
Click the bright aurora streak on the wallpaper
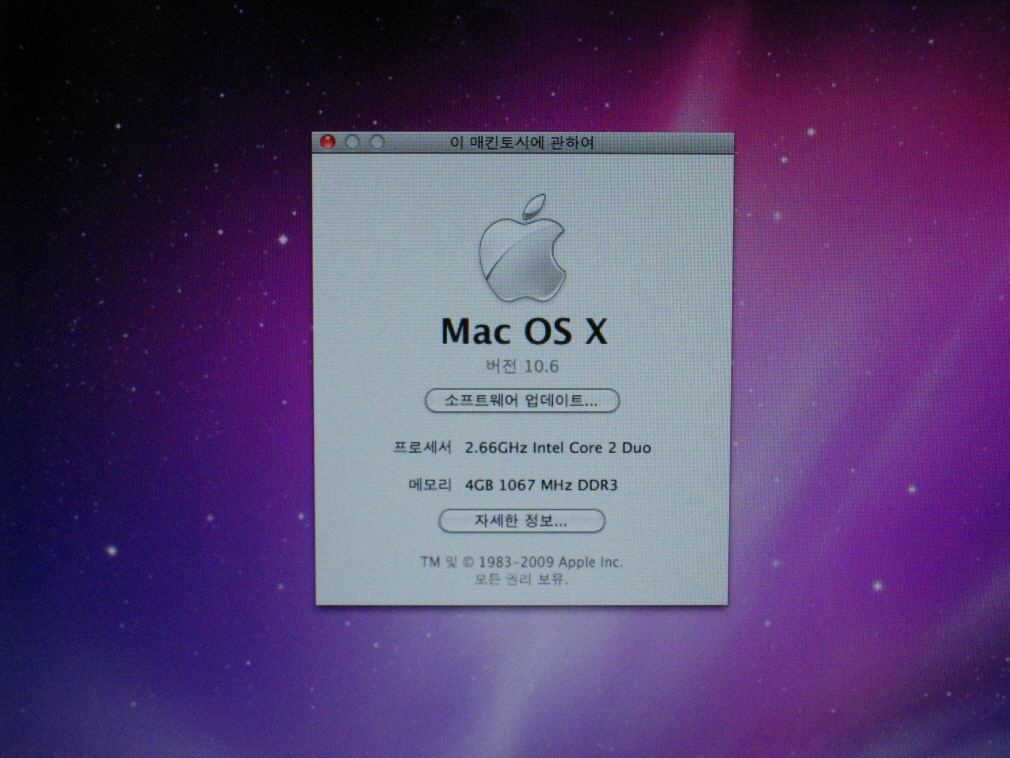point(700,90)
